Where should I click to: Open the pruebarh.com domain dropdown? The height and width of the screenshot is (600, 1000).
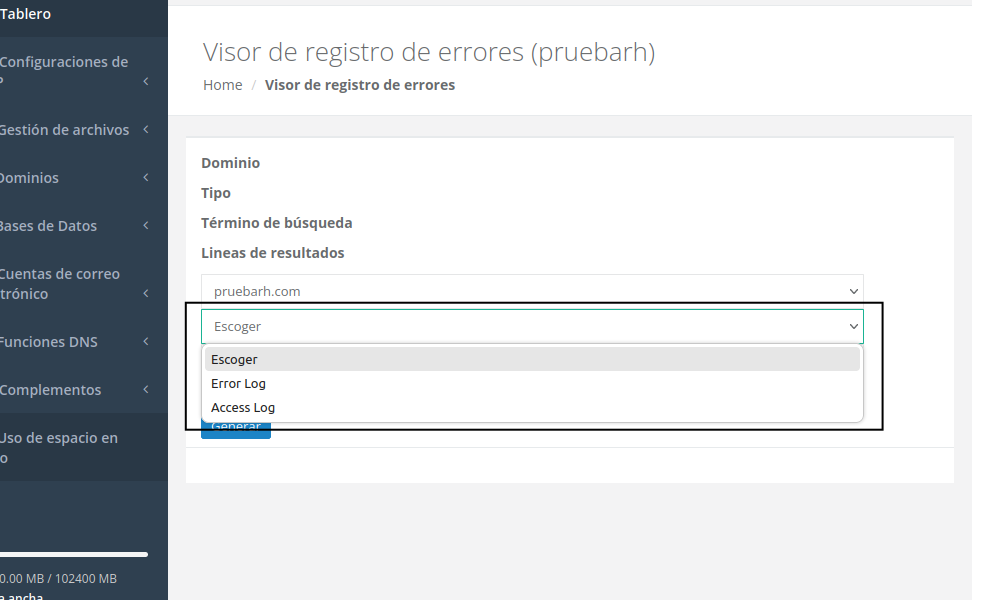click(x=532, y=291)
